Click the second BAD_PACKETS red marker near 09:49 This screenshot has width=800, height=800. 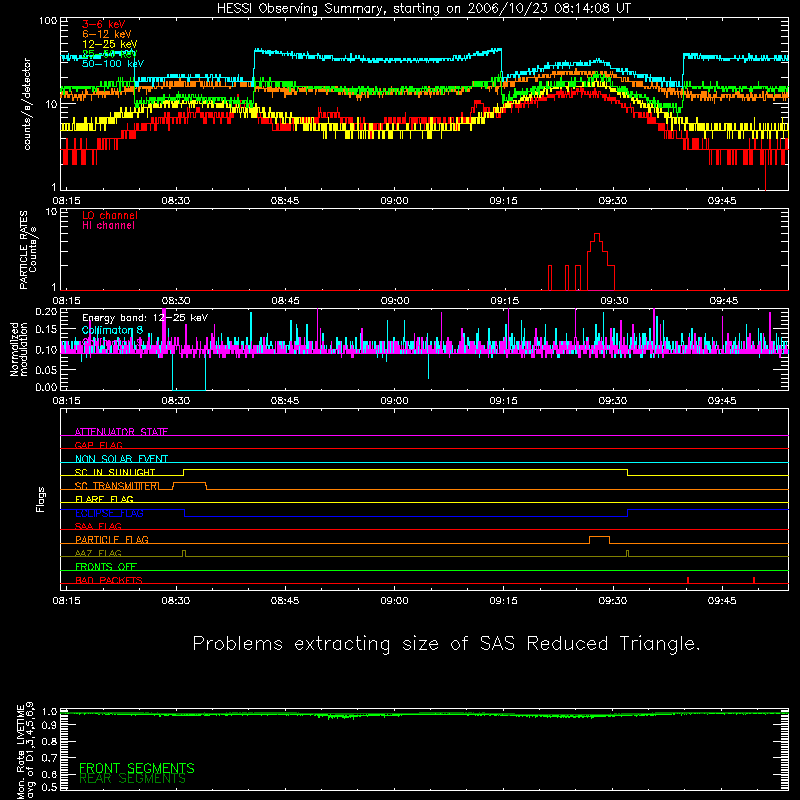pyautogui.click(x=754, y=580)
